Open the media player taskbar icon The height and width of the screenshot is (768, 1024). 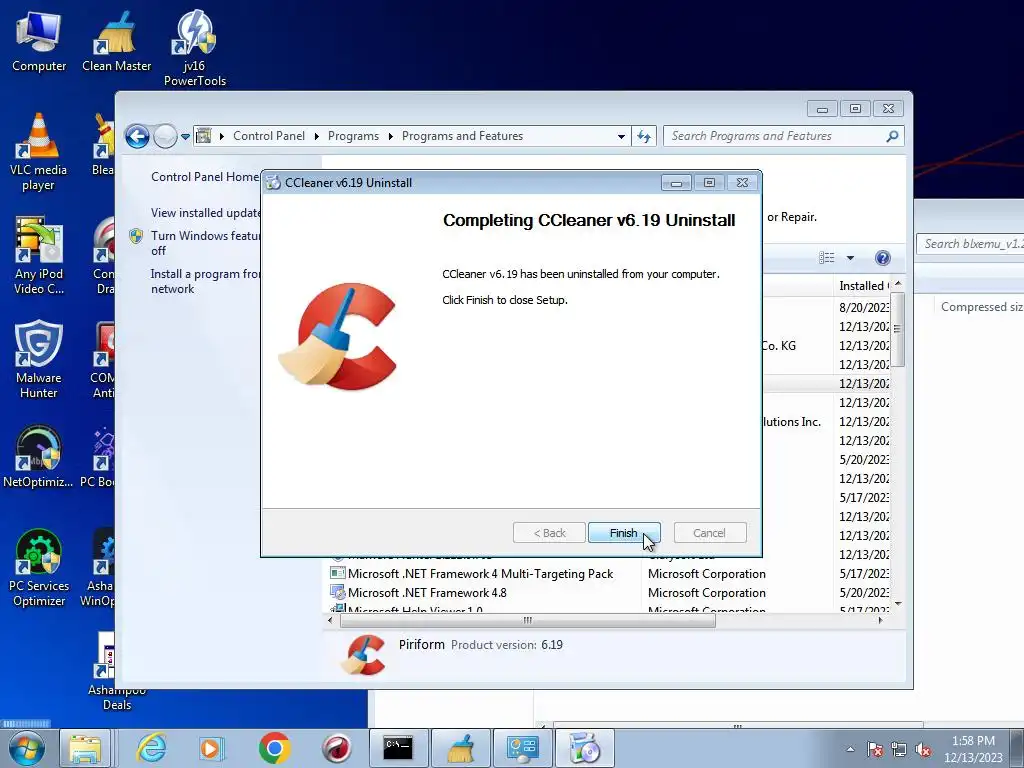coord(211,748)
